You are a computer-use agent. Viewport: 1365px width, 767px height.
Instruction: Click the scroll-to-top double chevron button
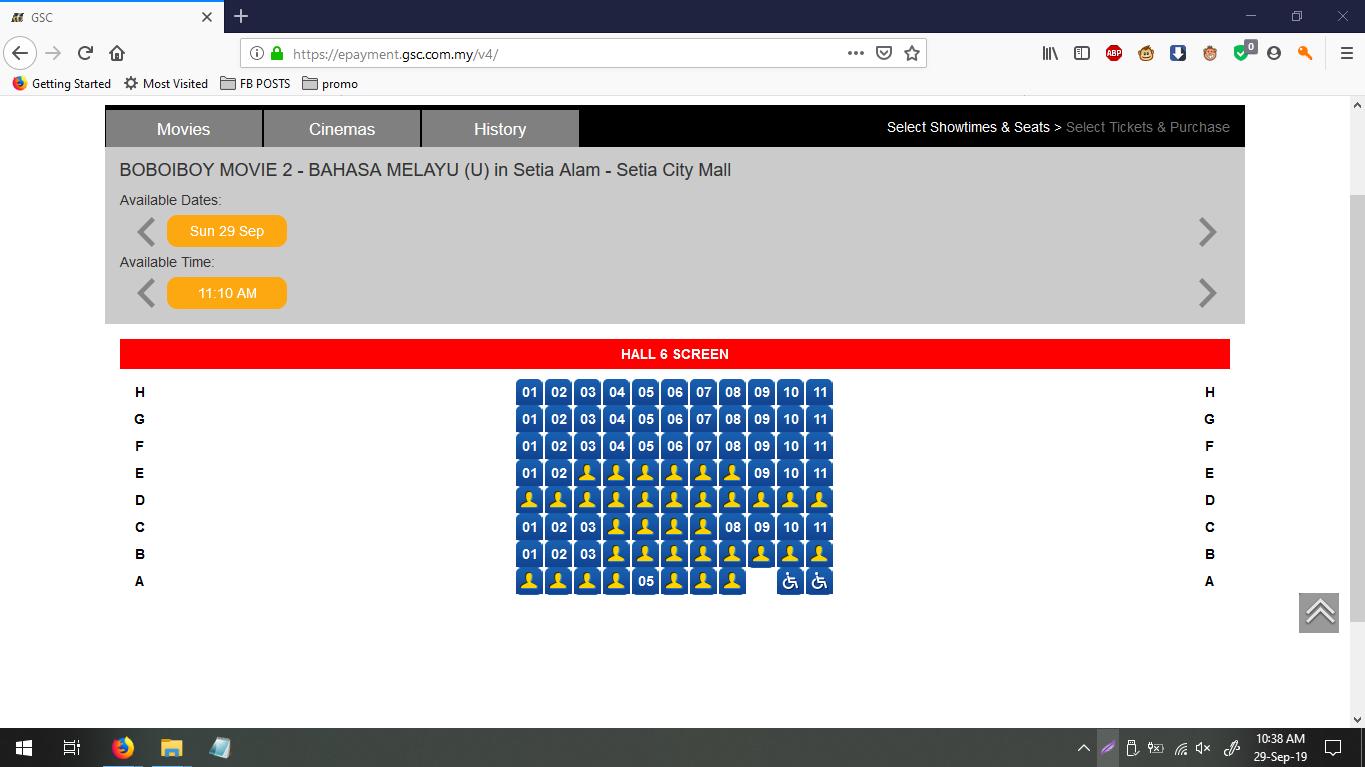(x=1319, y=612)
